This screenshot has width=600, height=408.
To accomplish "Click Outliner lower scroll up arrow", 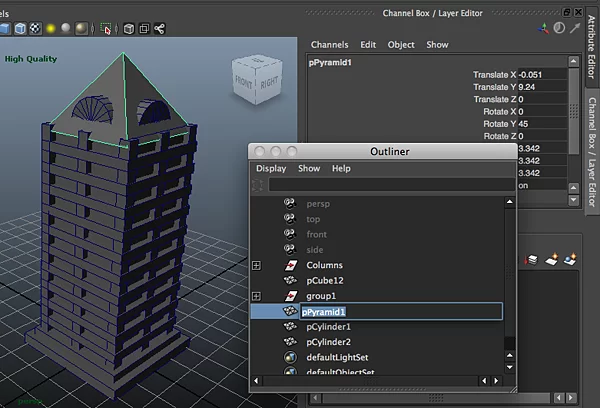I will coord(510,356).
